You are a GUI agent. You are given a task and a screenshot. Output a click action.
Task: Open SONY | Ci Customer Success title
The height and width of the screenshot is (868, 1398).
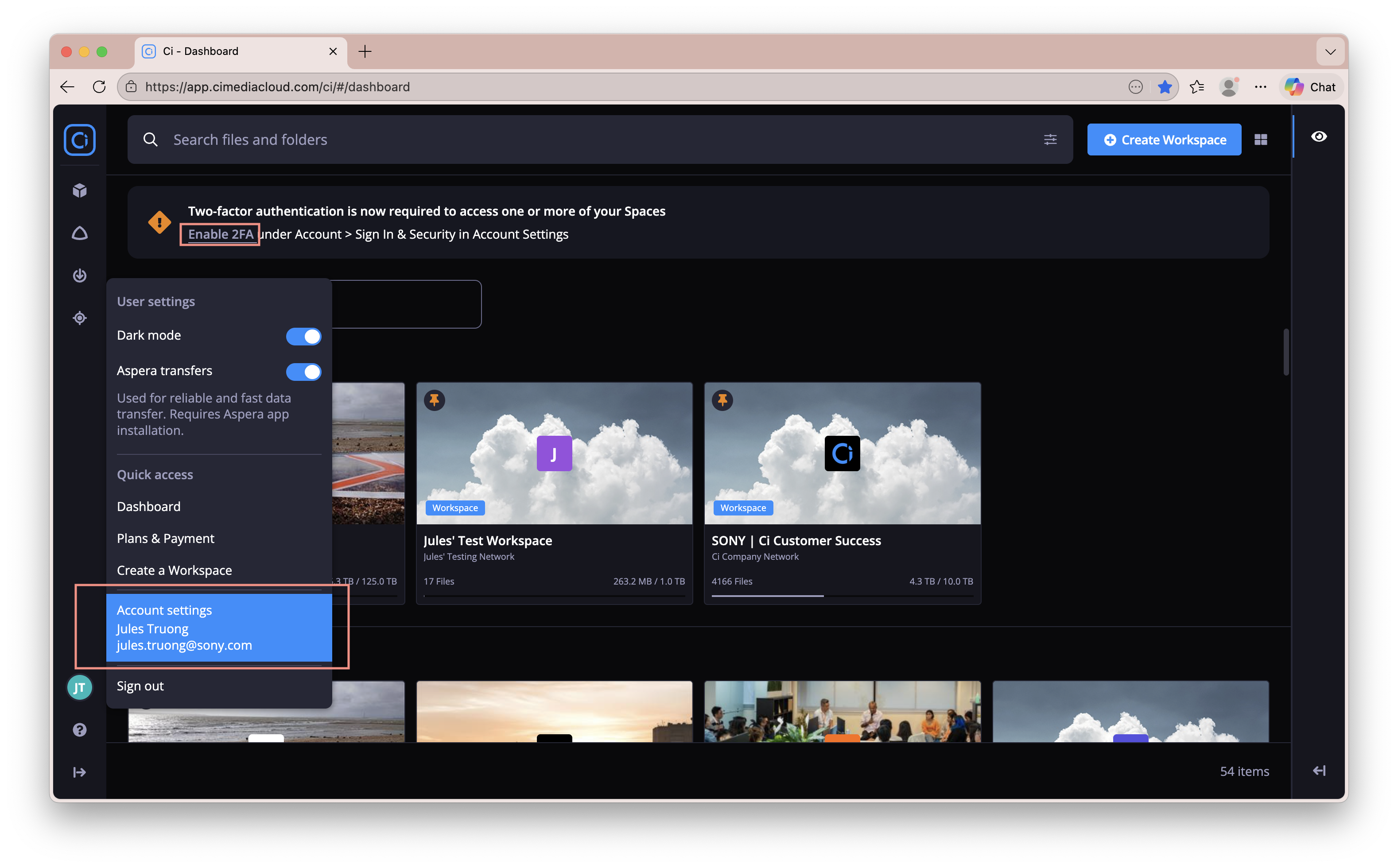pos(796,540)
